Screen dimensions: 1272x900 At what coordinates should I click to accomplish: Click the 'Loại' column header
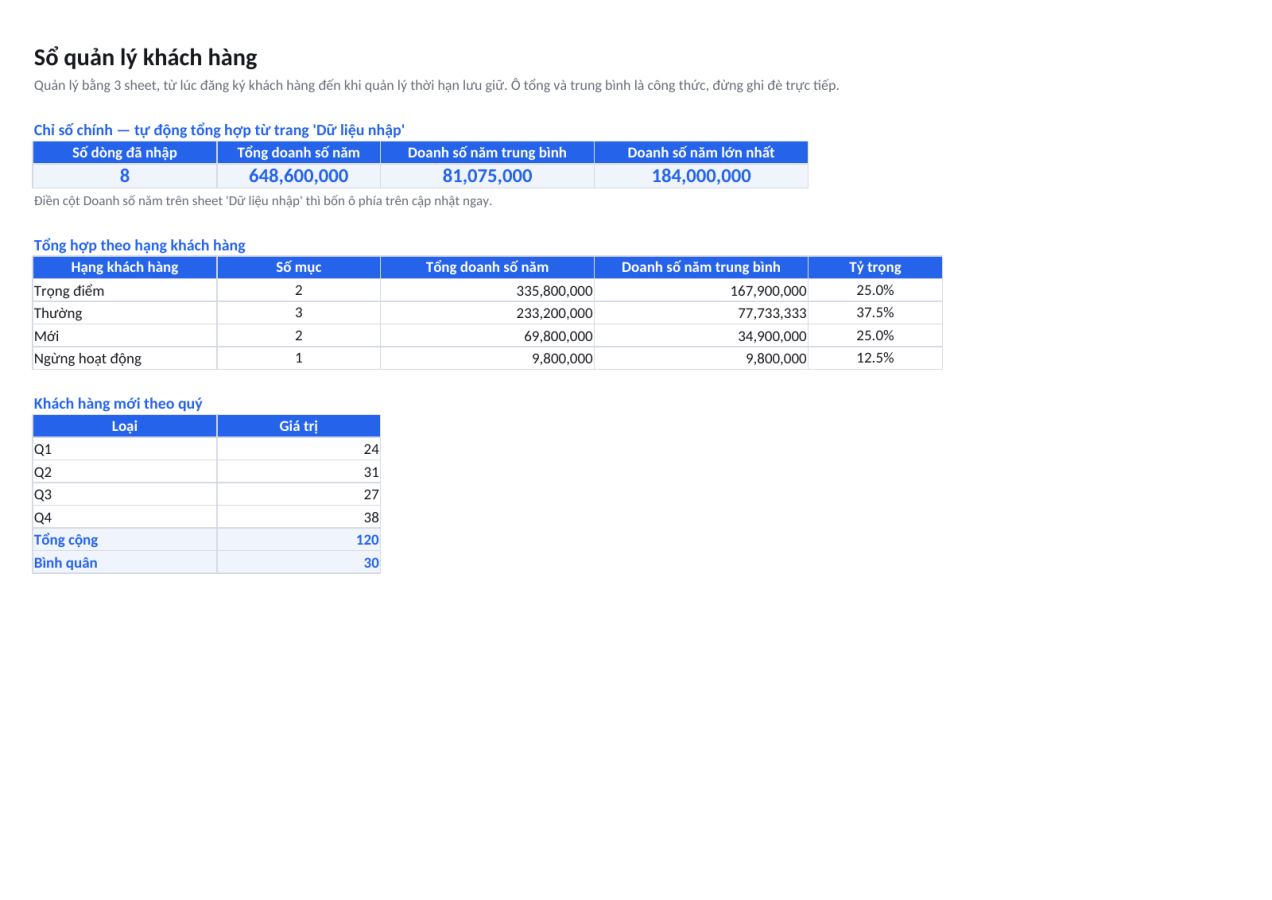[x=125, y=426]
